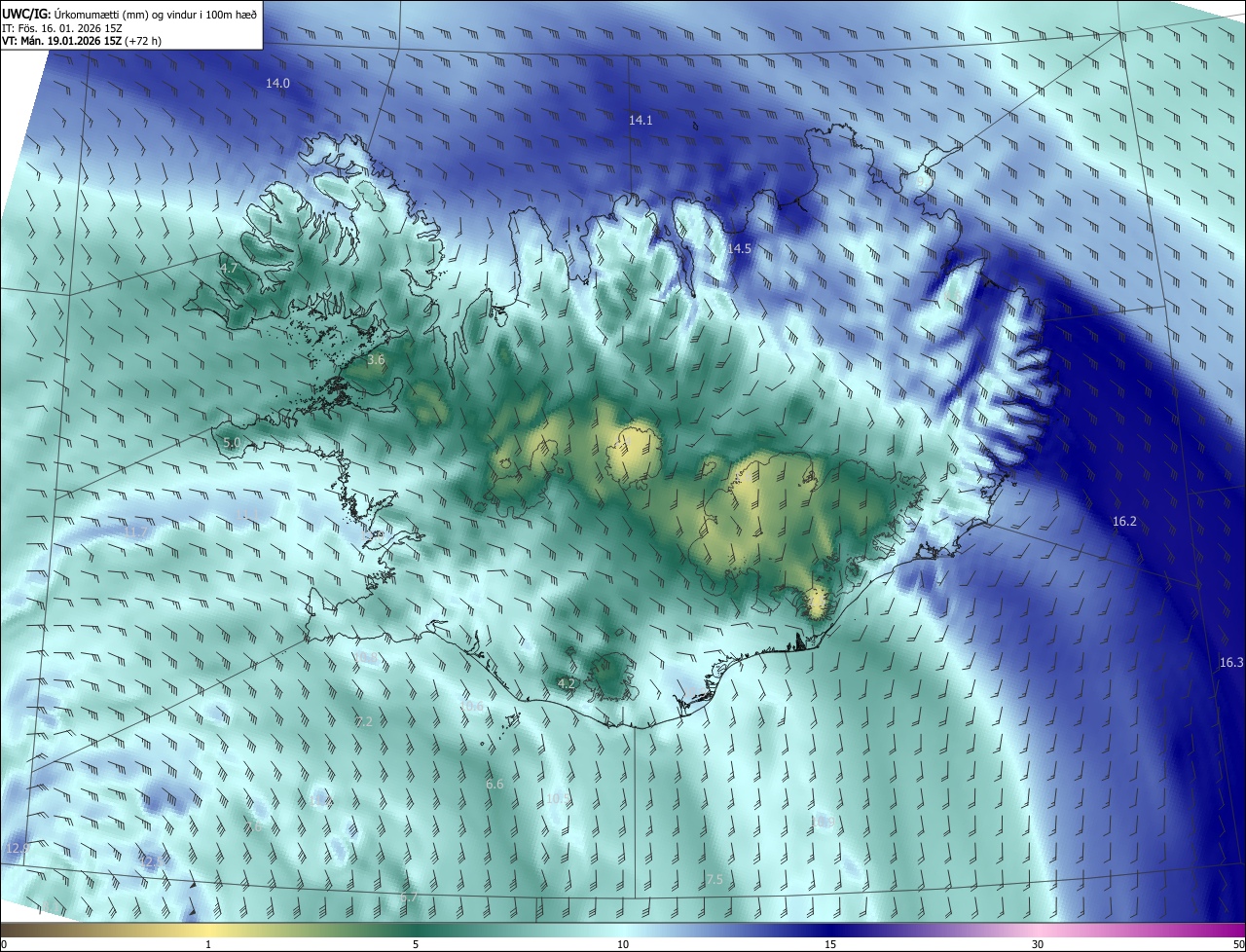Click the colour scale tick label 15
Viewport: 1246px width, 952px height.
[x=830, y=945]
